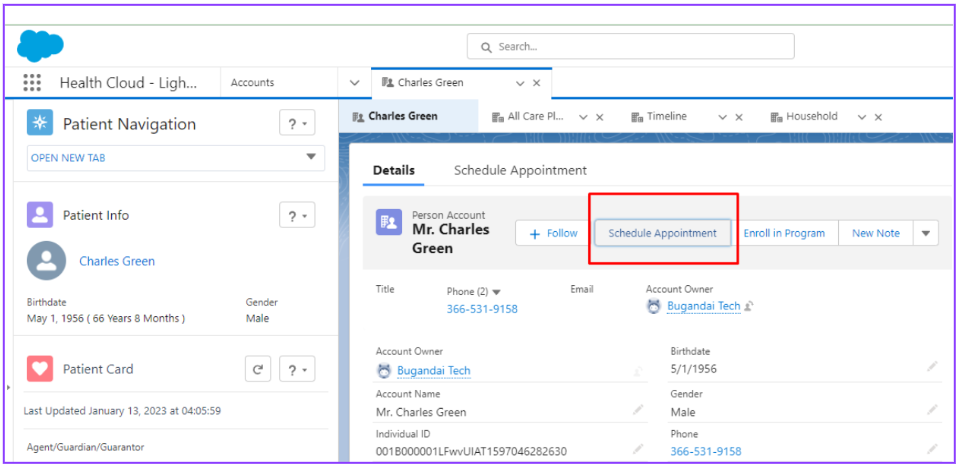The height and width of the screenshot is (468, 960).
Task: Open the Patient Navigation help dropdown
Action: pyautogui.click(x=298, y=124)
